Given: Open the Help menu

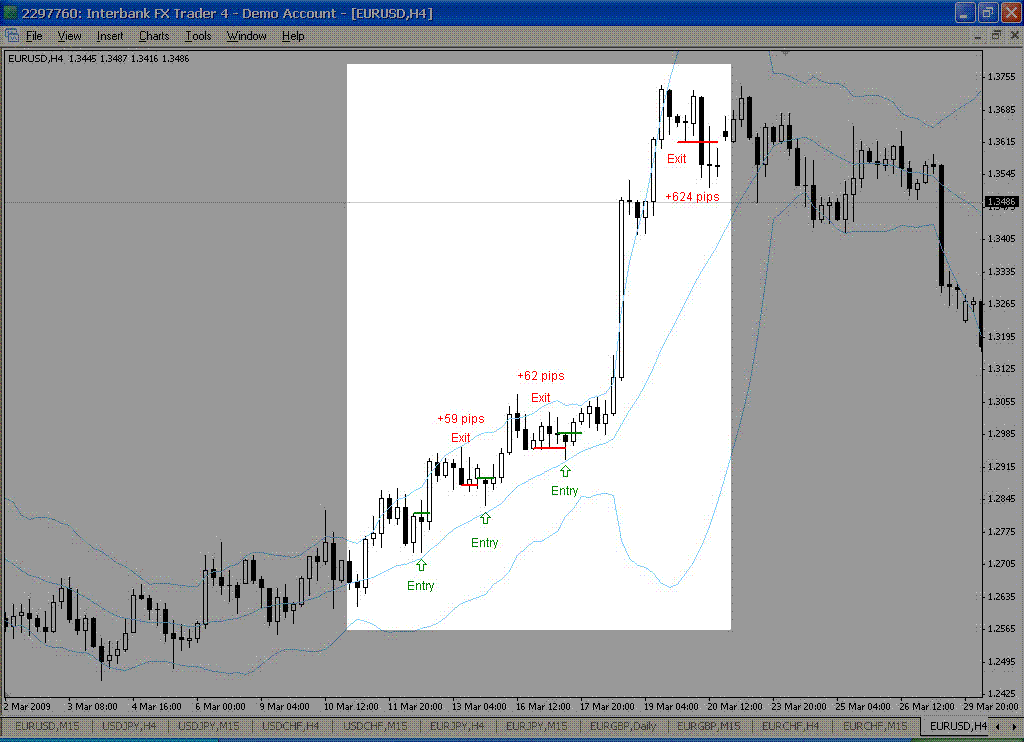Looking at the screenshot, I should [293, 36].
